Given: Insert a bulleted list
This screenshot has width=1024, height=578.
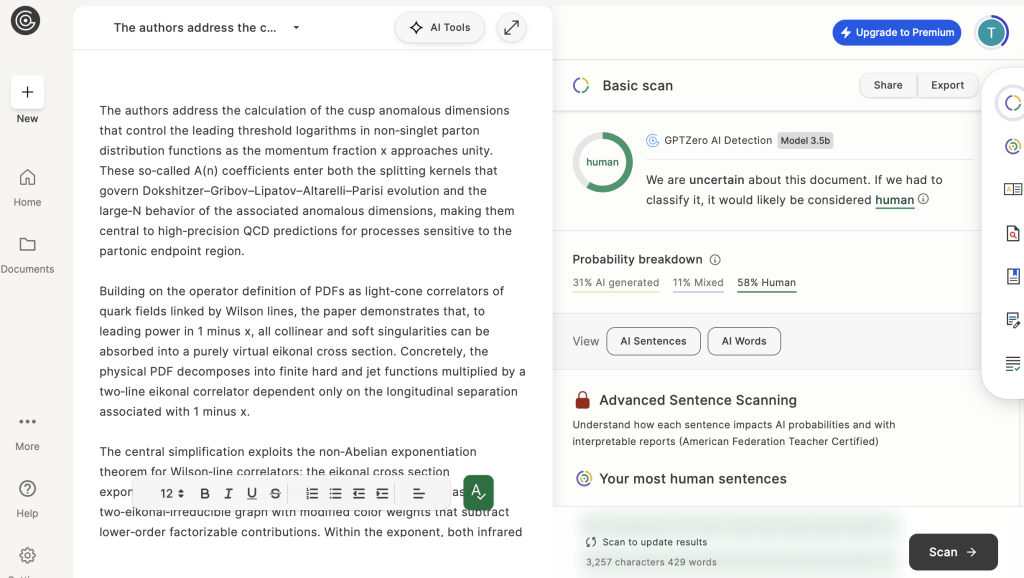Looking at the screenshot, I should coord(335,494).
